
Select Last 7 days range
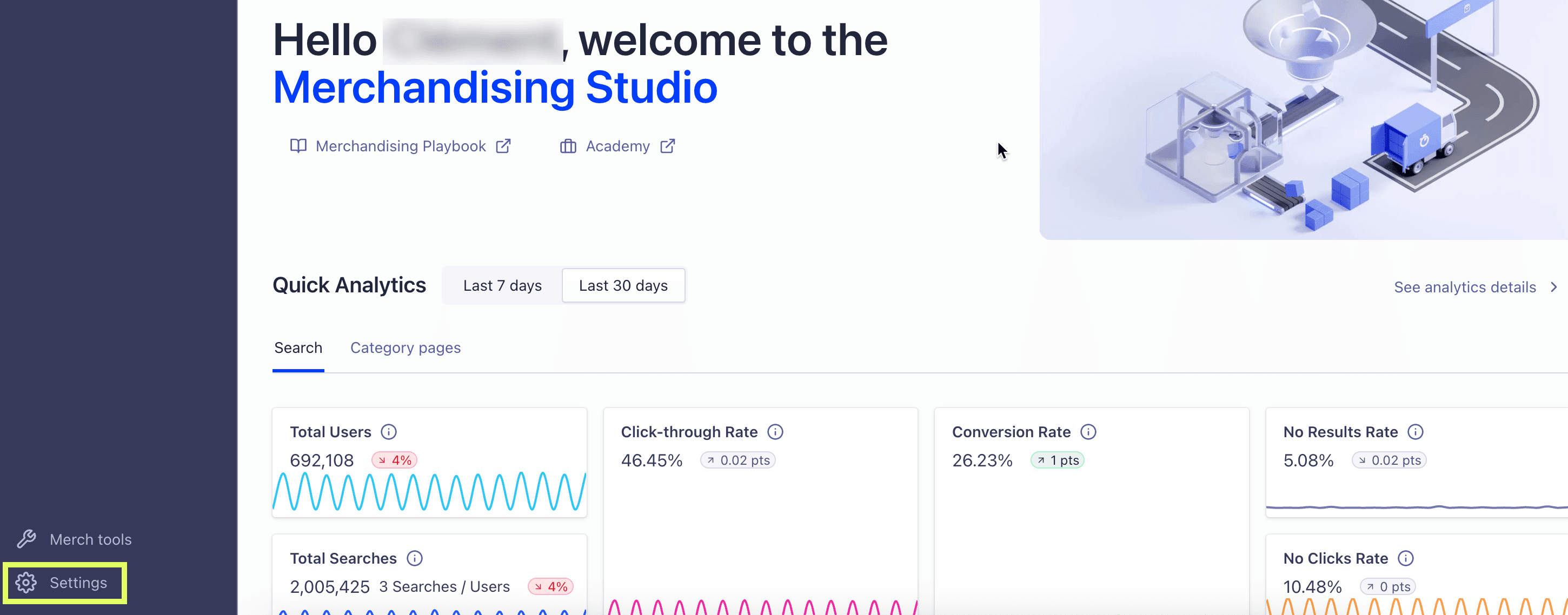click(502, 285)
